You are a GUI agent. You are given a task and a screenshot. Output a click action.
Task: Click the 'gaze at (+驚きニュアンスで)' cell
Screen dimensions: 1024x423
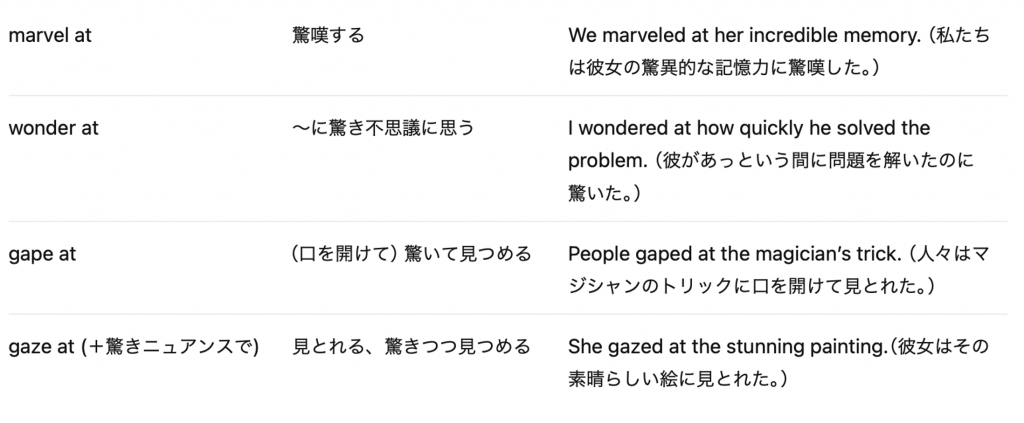[134, 347]
